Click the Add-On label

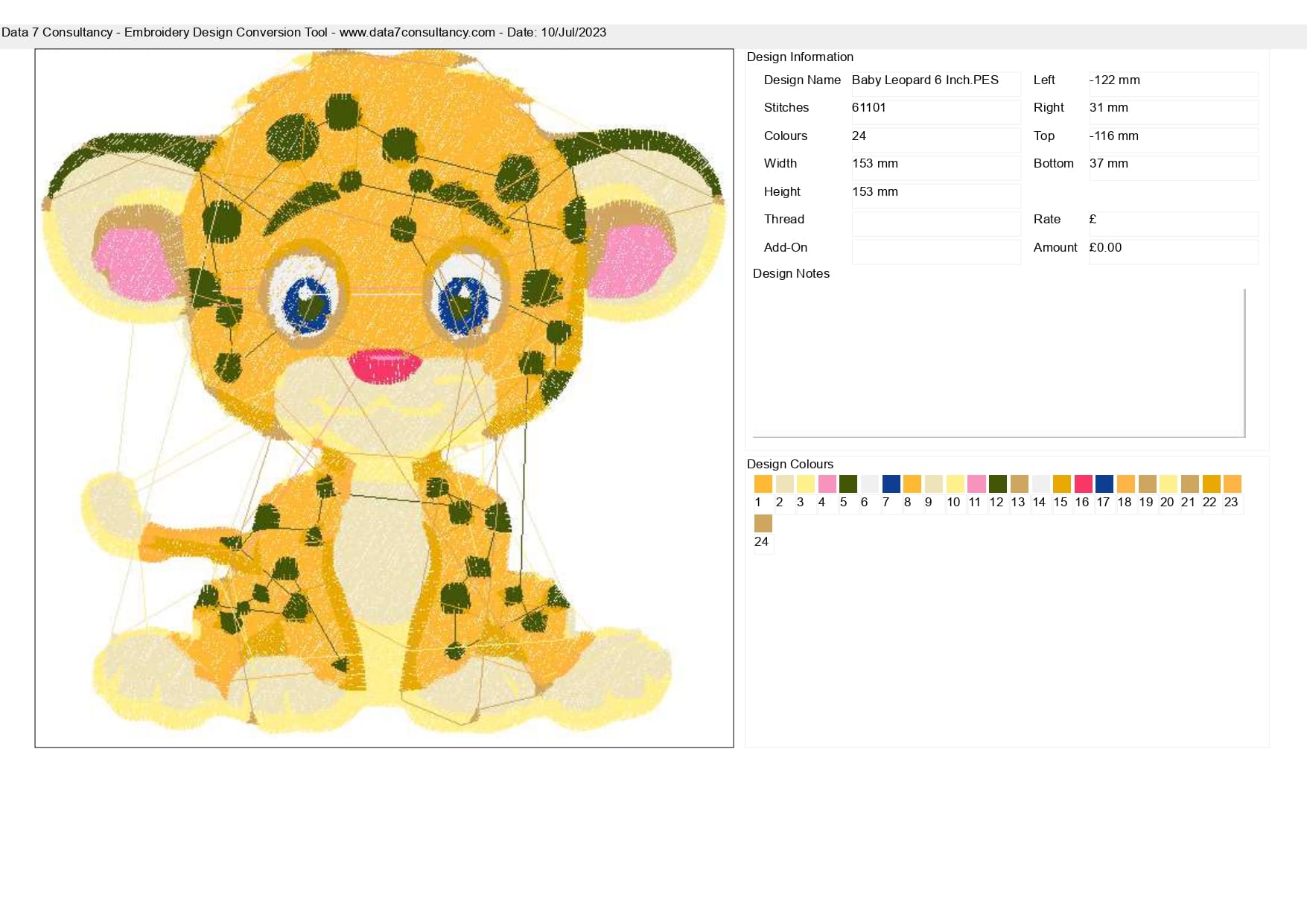point(786,247)
